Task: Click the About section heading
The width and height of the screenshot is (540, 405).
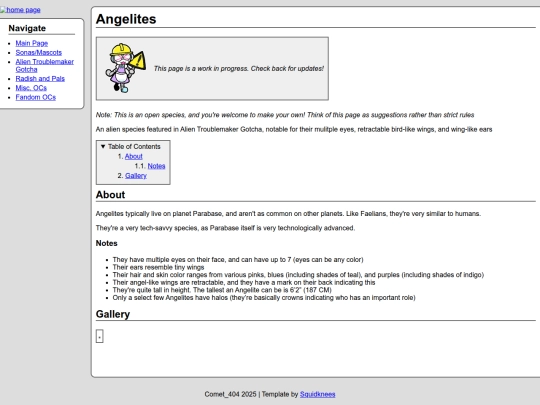Action: pos(110,195)
